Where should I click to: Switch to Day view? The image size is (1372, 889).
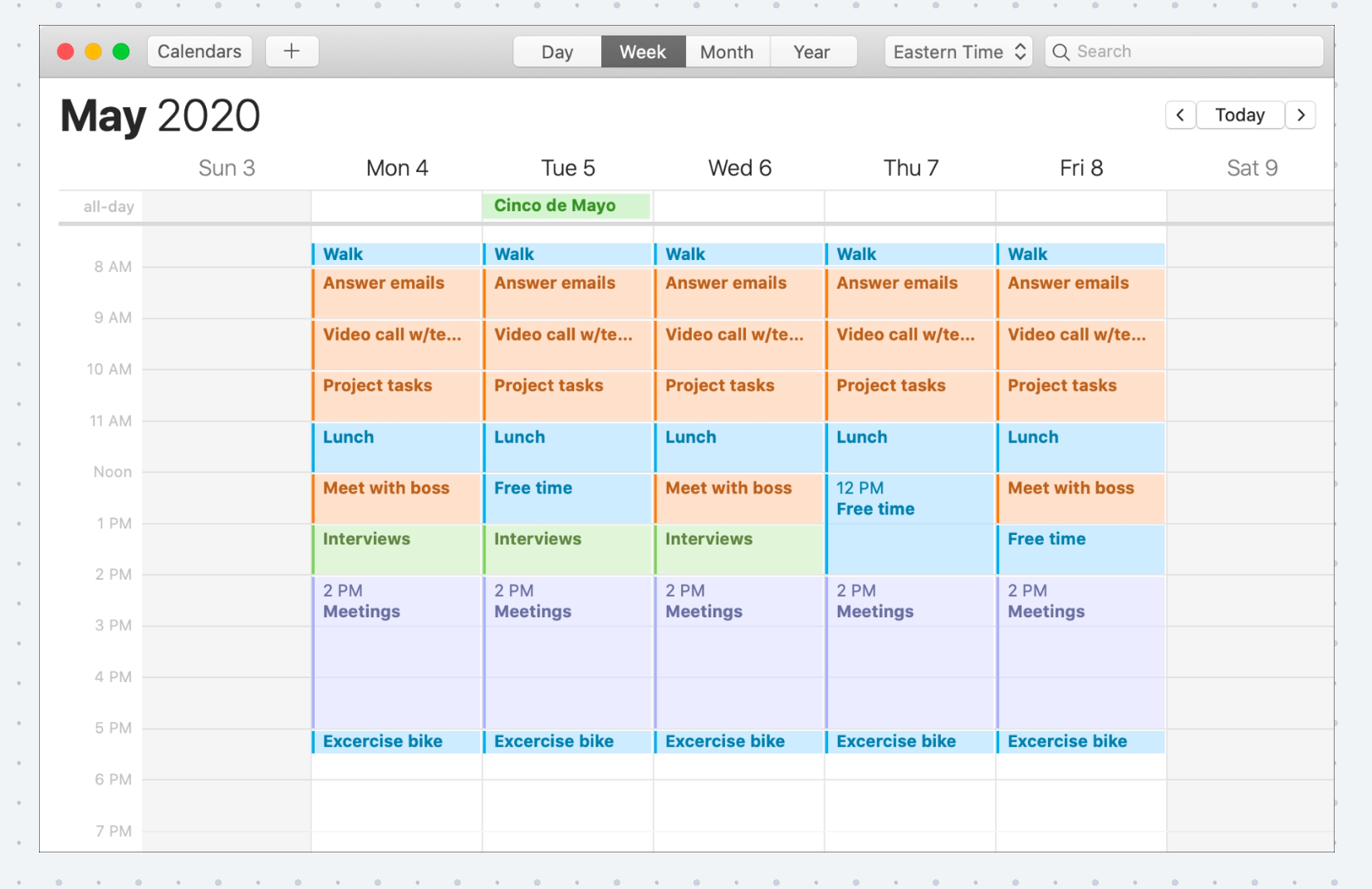click(x=557, y=52)
